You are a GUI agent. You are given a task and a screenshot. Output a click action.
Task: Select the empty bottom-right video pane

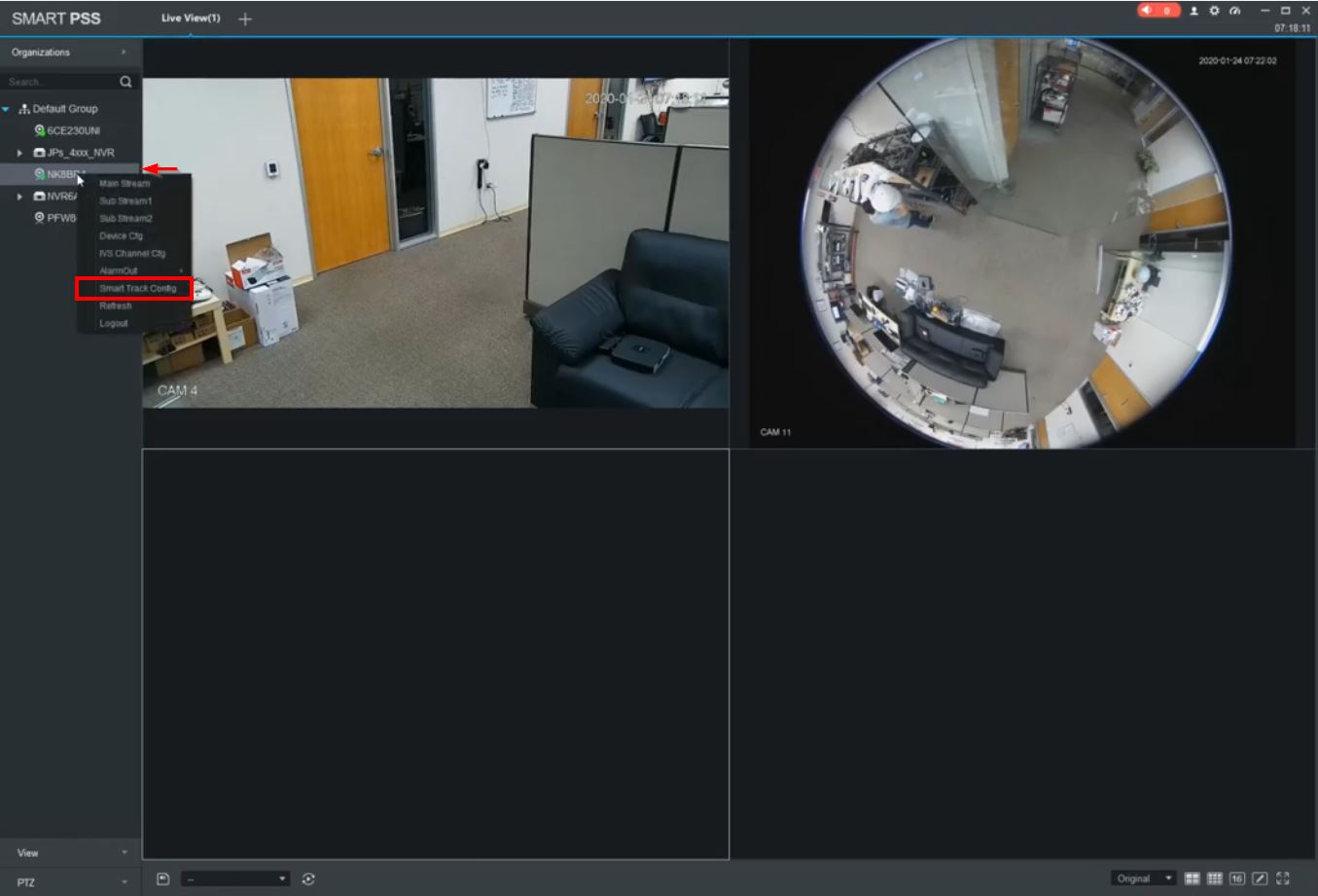[x=1022, y=654]
